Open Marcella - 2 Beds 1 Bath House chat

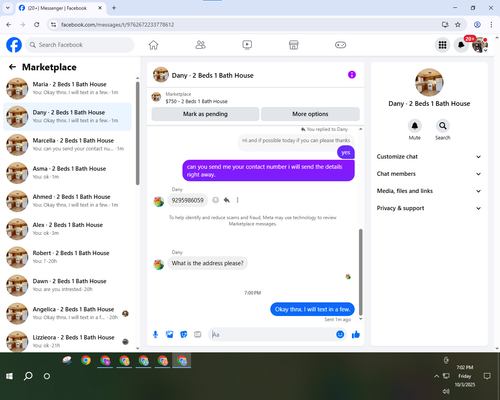[x=67, y=145]
